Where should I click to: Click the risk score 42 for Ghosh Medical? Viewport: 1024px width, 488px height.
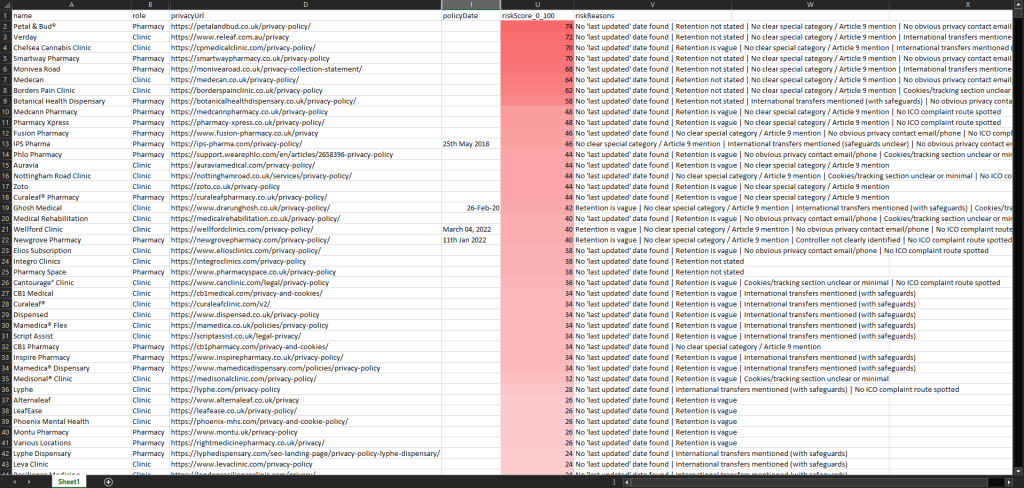(537, 208)
